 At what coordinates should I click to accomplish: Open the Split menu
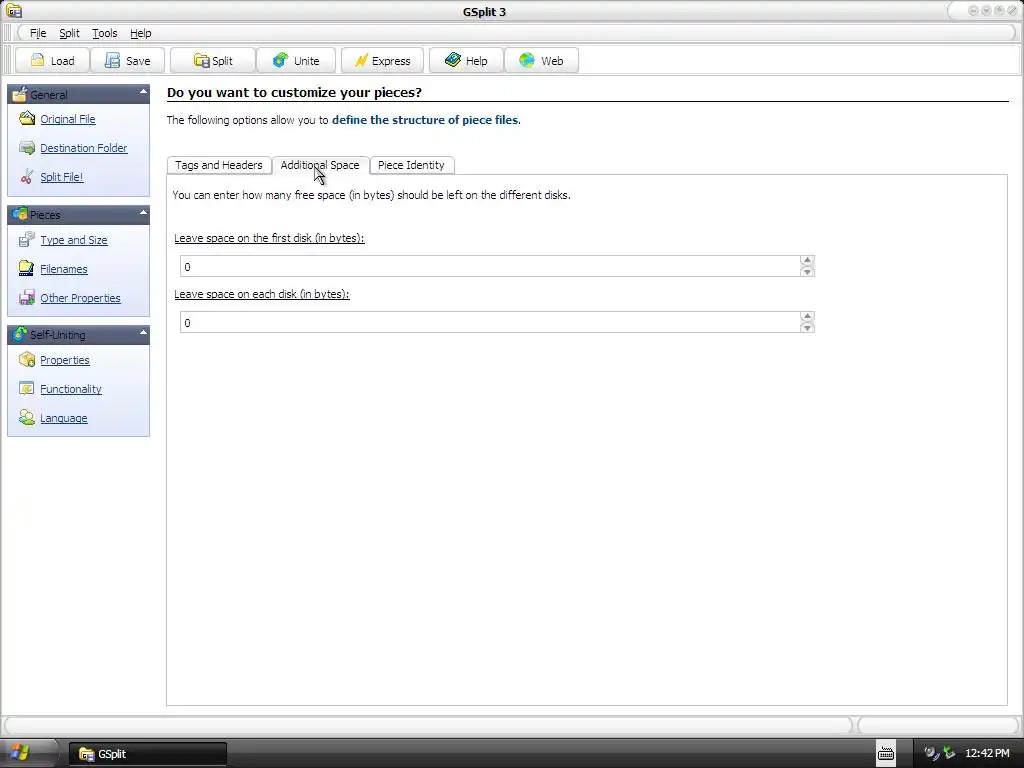(x=69, y=33)
